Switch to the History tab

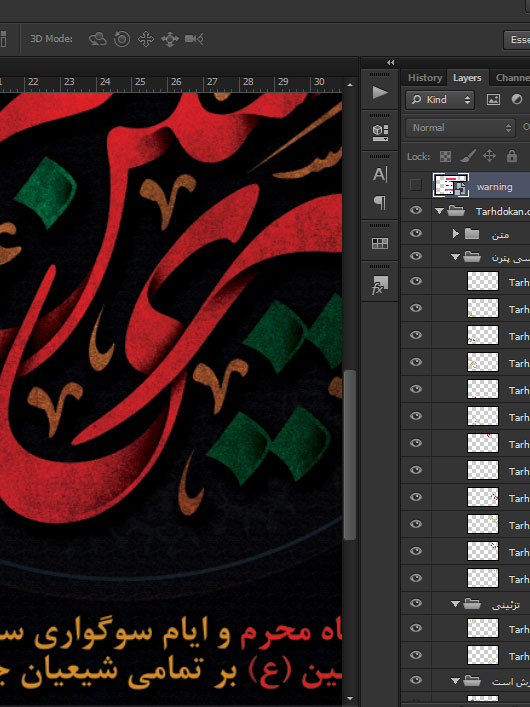click(x=425, y=78)
